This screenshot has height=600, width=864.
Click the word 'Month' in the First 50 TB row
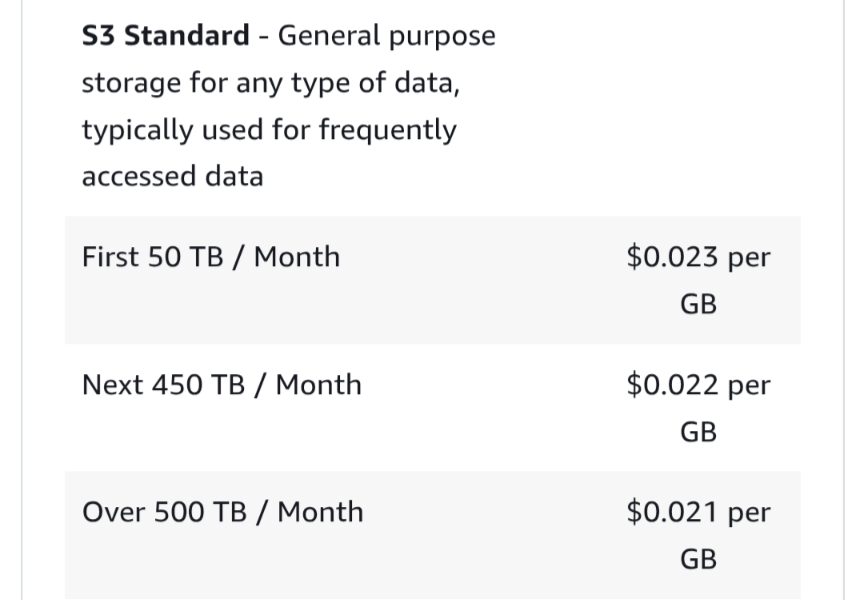pyautogui.click(x=297, y=257)
